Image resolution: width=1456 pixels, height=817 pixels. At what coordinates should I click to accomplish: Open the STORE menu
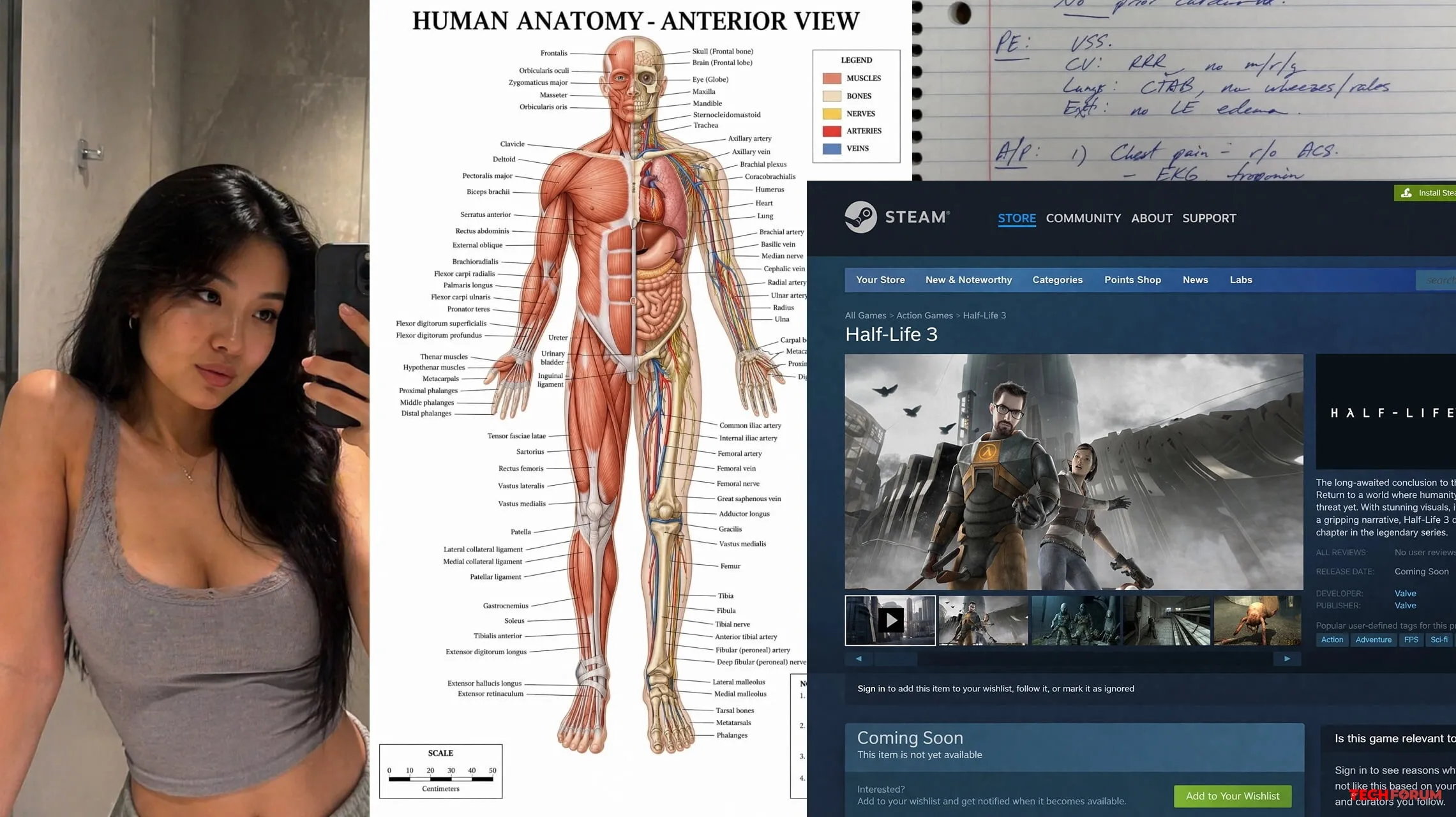1016,218
